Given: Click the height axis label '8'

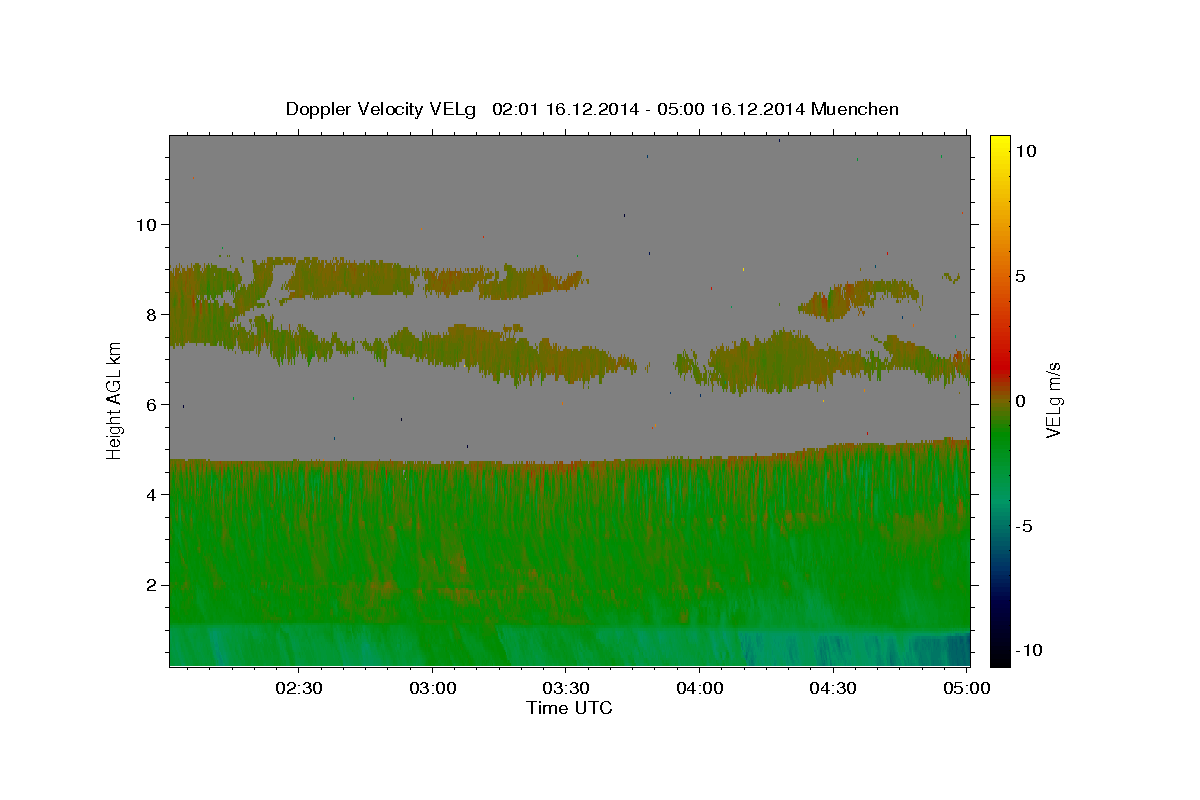Looking at the screenshot, I should tap(151, 315).
